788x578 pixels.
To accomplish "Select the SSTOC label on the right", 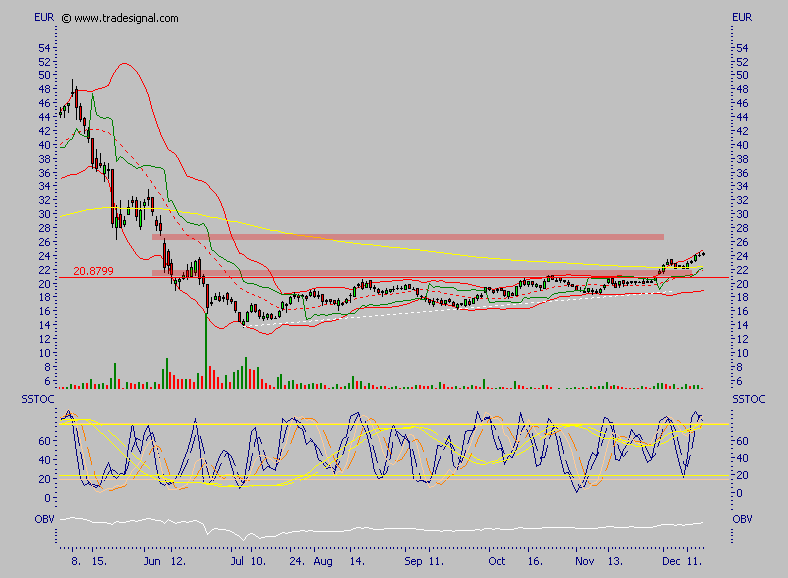I will tap(747, 400).
